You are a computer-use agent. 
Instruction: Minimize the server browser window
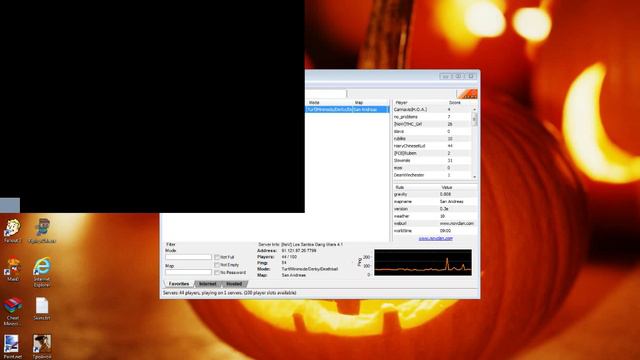coord(446,76)
